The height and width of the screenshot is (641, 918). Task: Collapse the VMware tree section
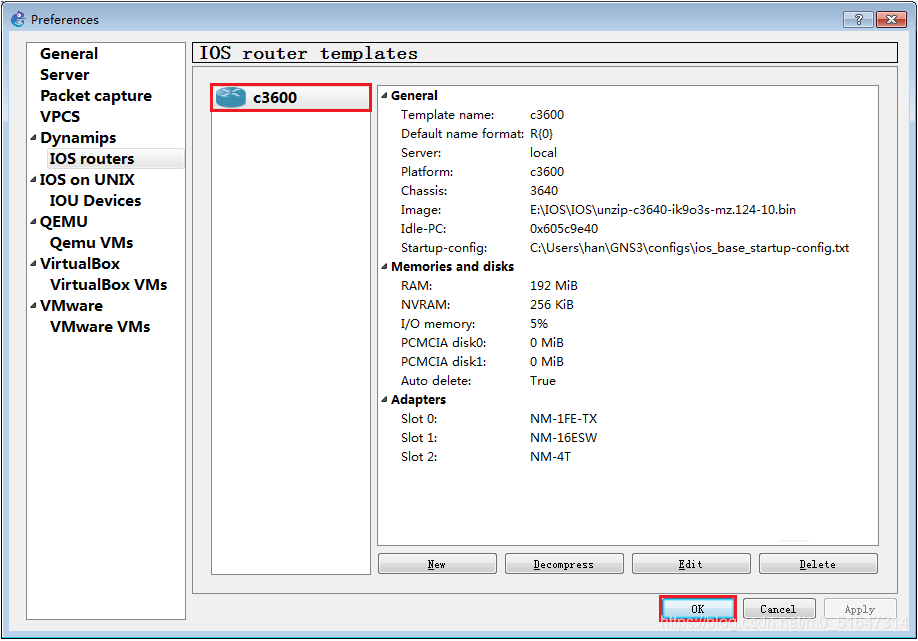tap(33, 306)
